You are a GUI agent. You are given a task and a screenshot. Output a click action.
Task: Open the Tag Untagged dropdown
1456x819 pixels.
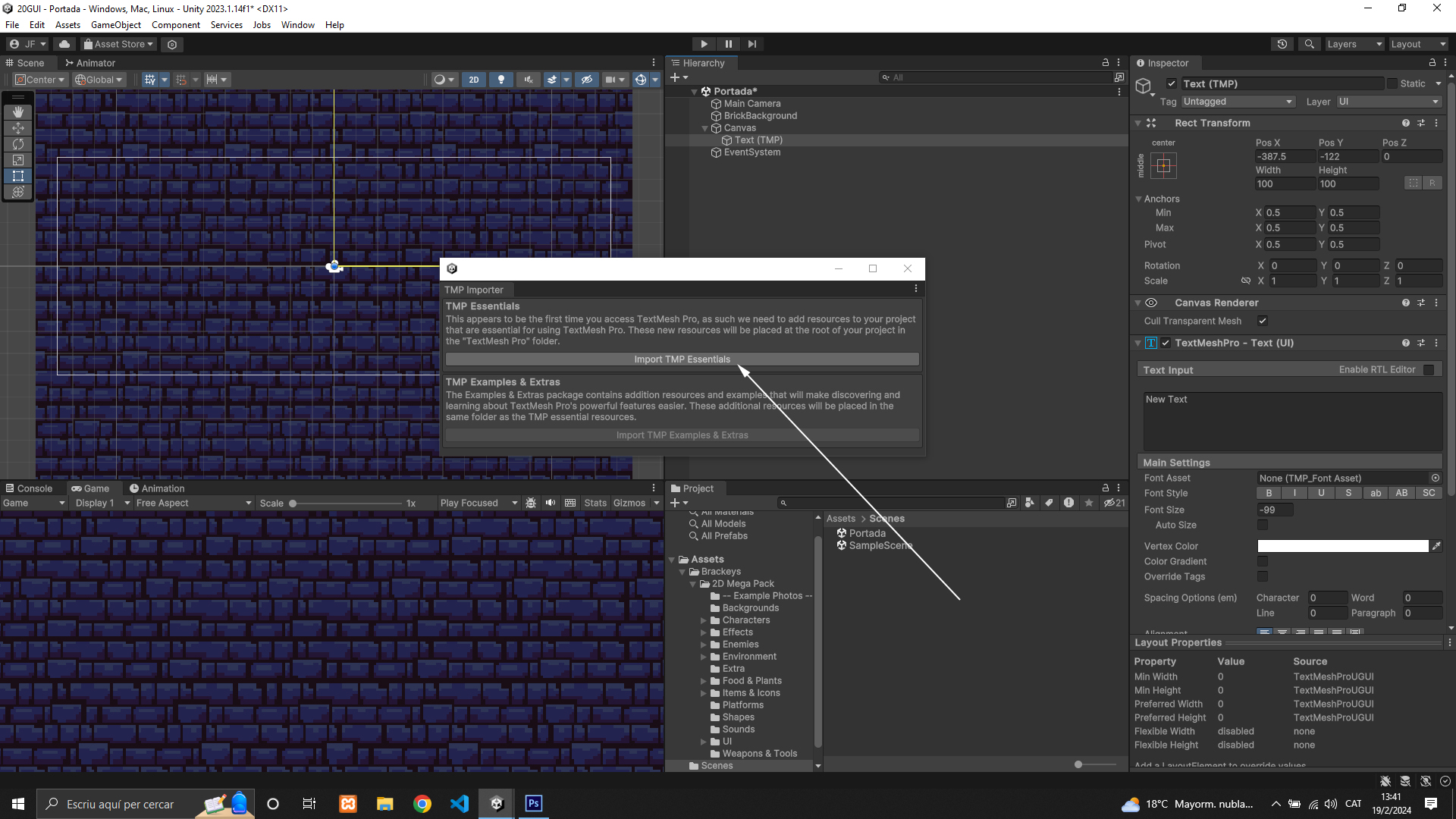click(x=1237, y=102)
